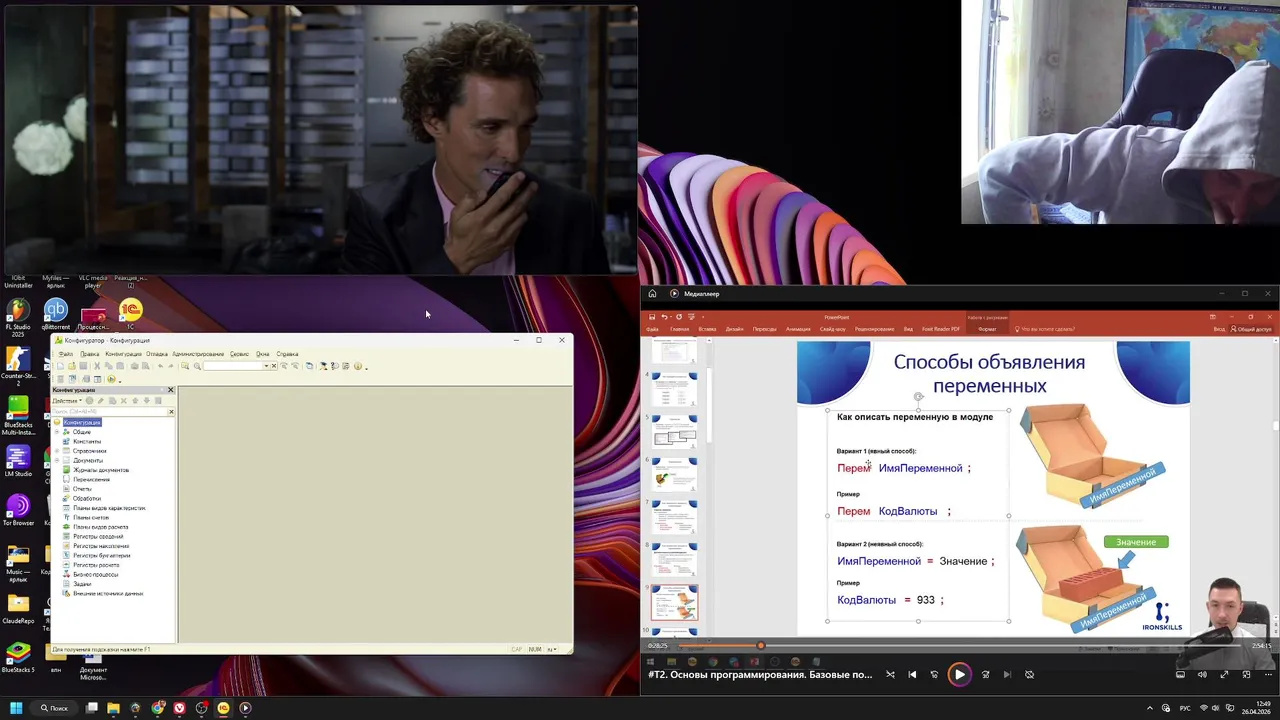
Task: Select Перечисления in the configuration tree
Action: [x=92, y=479]
